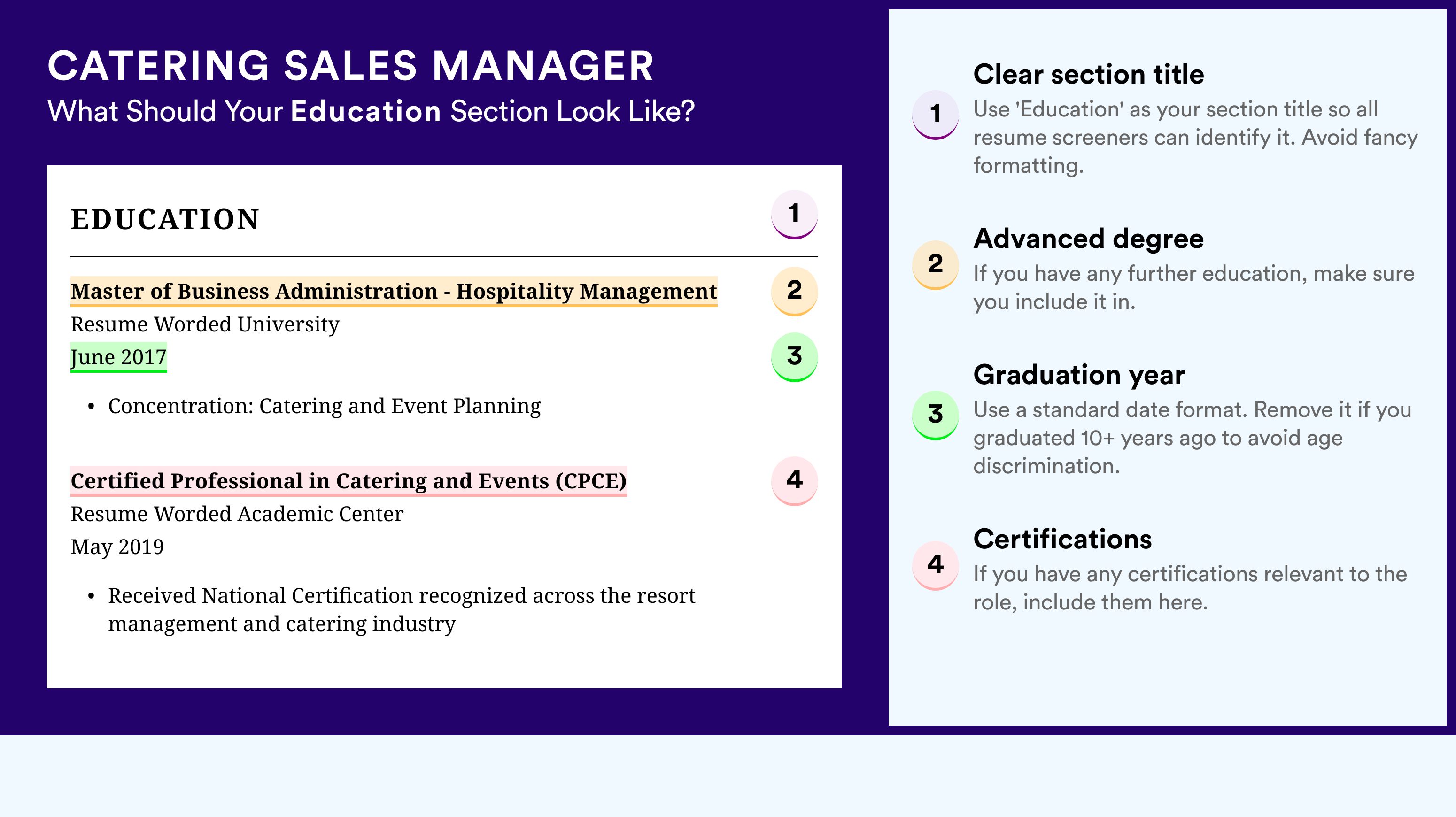Select the 3 badge next to Graduation year
This screenshot has height=817, width=1456.
pyautogui.click(x=935, y=415)
